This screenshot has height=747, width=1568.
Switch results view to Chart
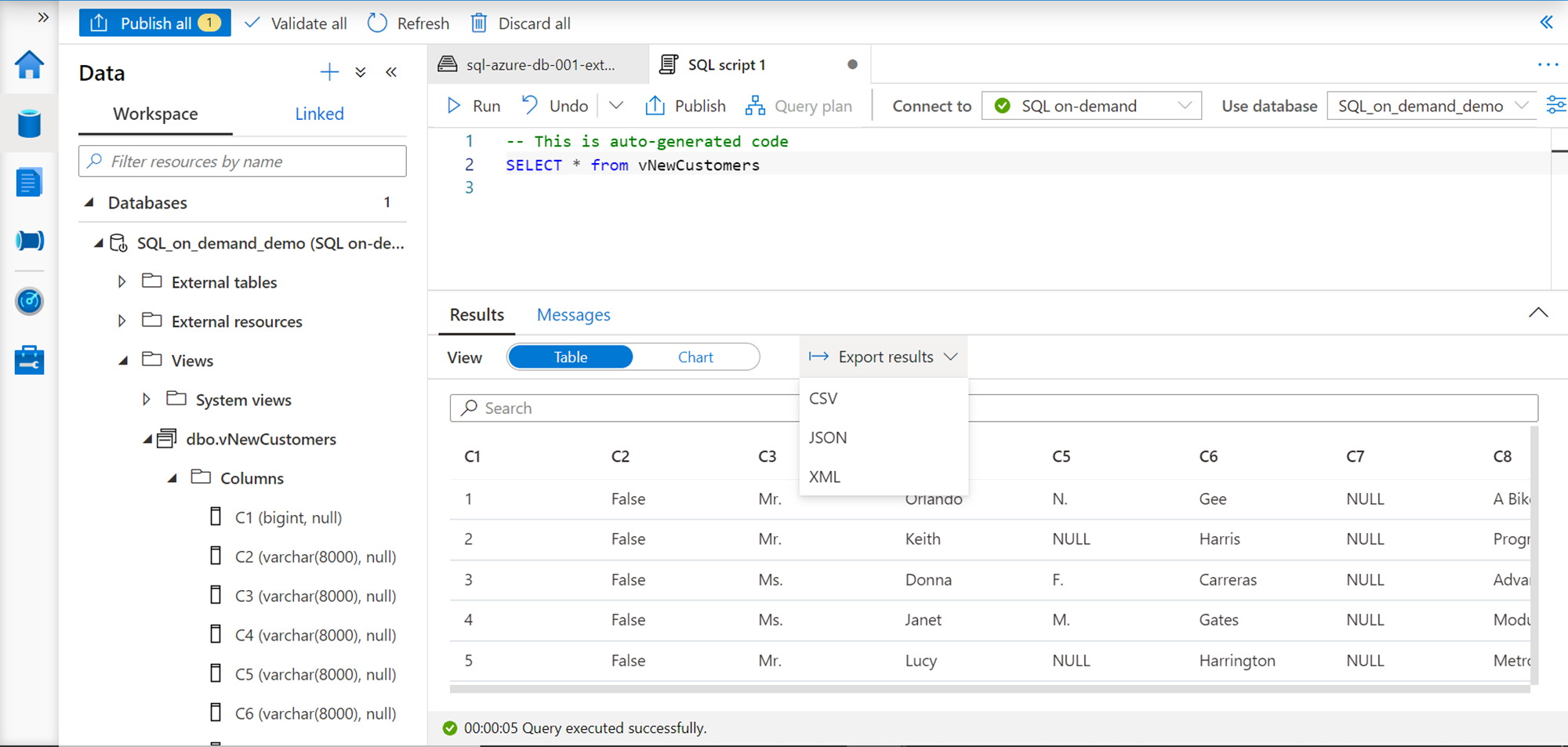tap(695, 357)
